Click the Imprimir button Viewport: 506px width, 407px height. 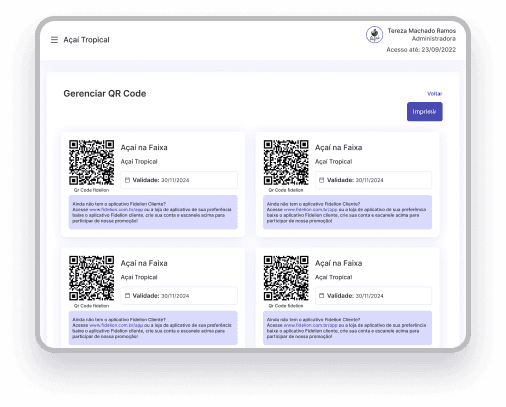coord(424,112)
